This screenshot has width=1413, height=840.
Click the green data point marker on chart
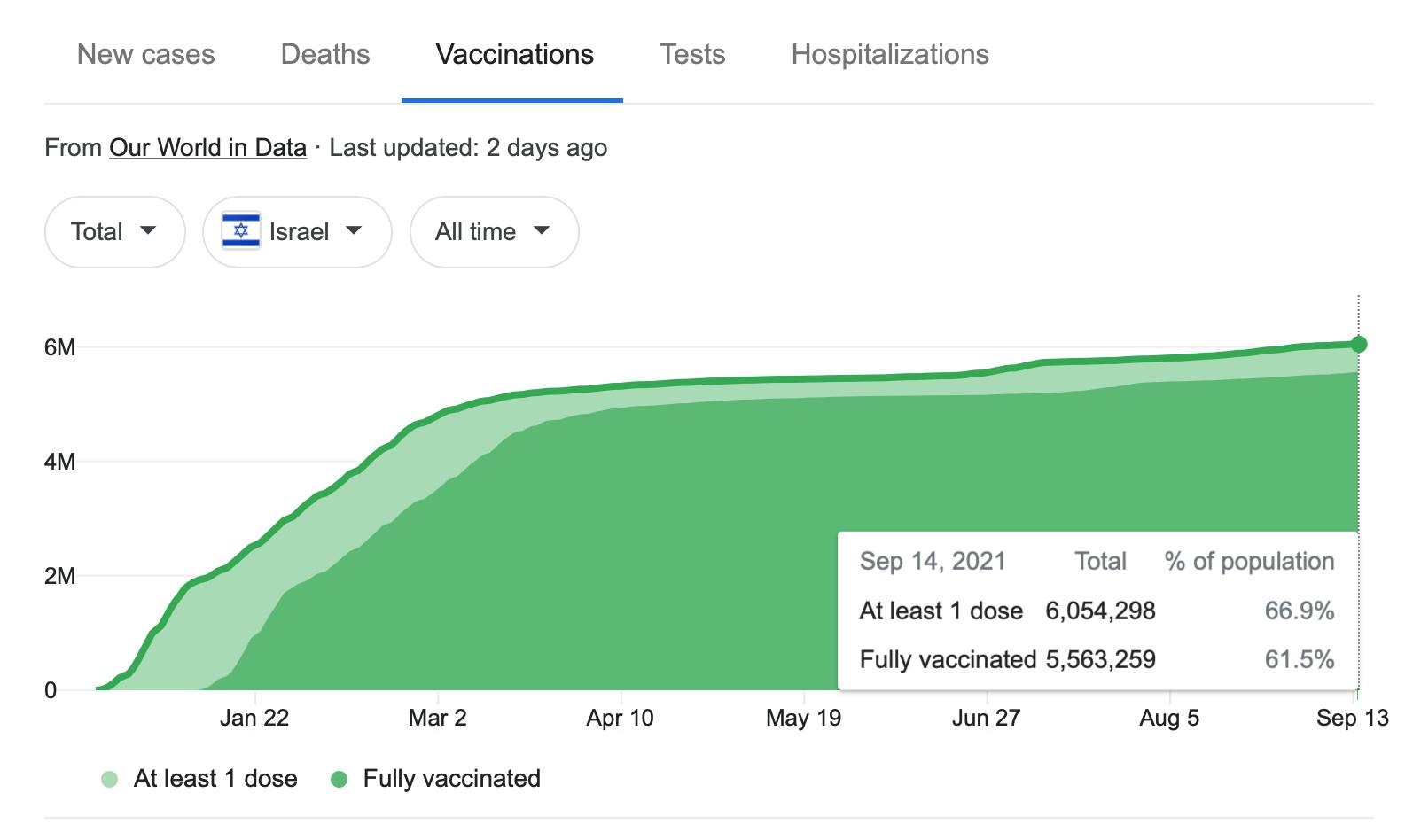(1358, 345)
